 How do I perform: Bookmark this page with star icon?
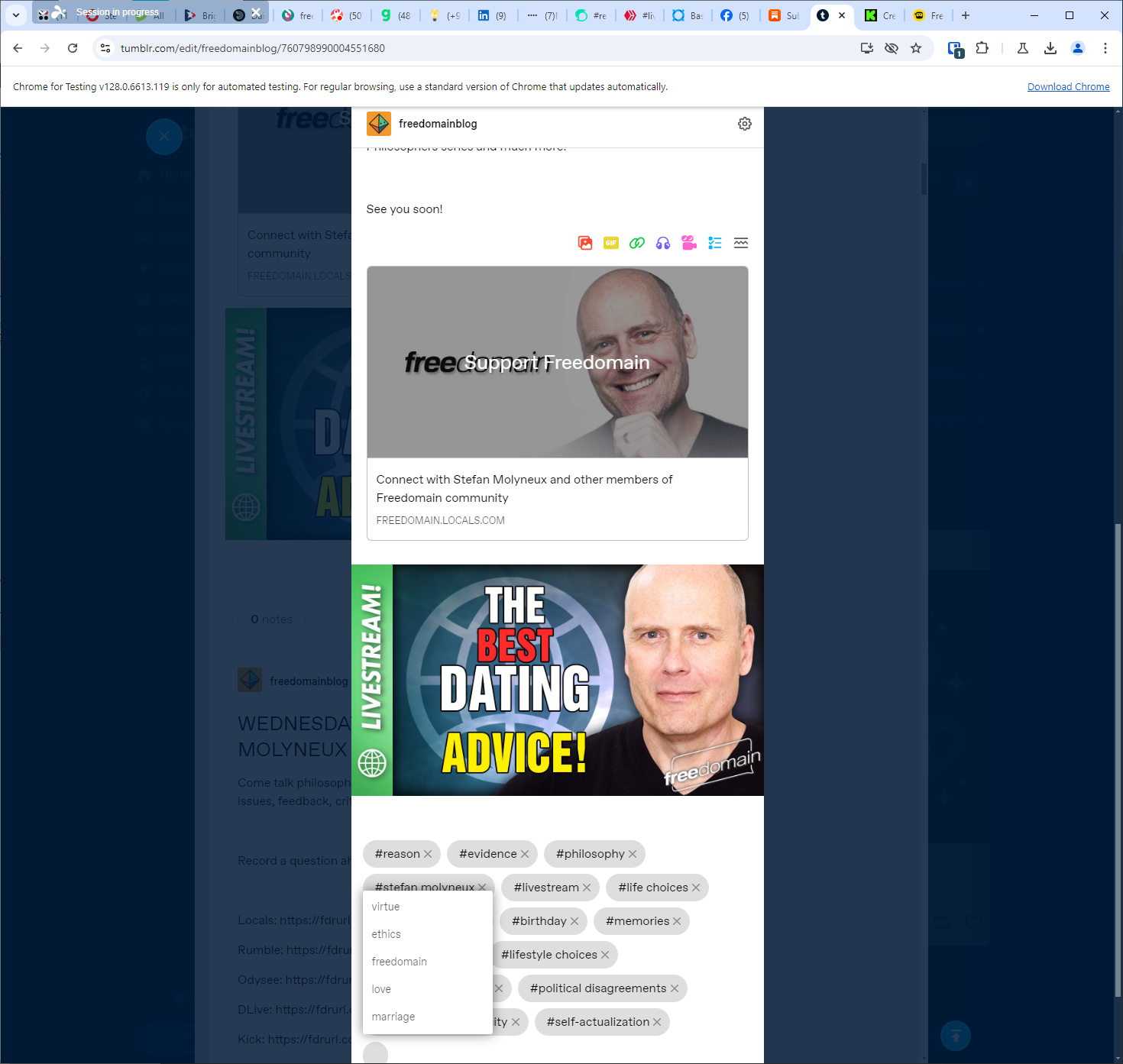tap(916, 48)
